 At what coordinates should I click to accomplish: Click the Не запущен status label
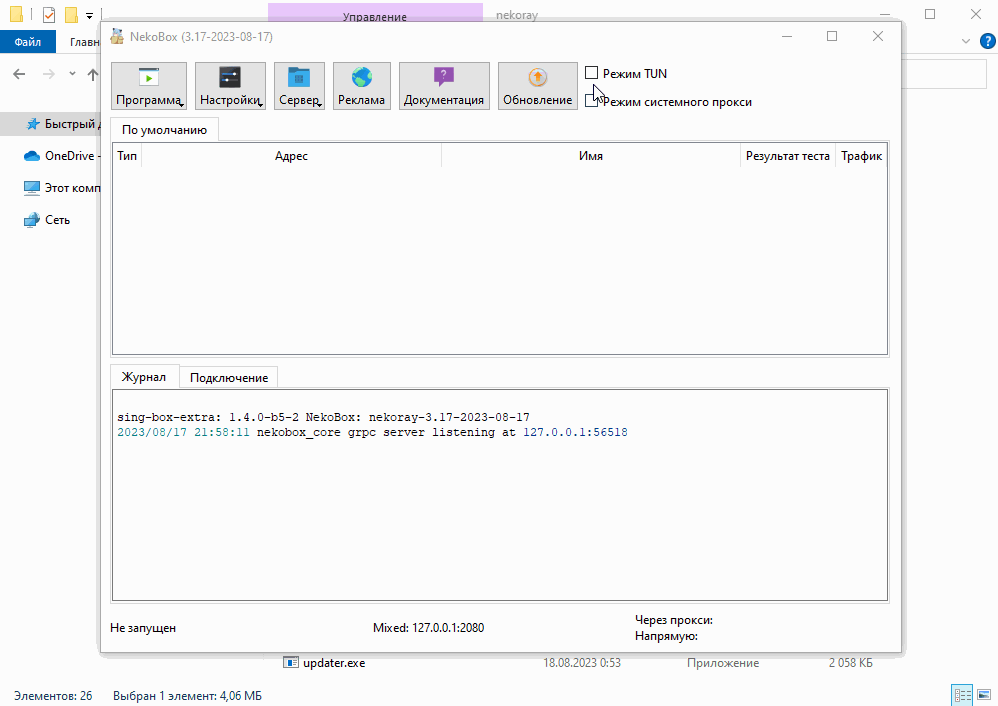click(143, 628)
